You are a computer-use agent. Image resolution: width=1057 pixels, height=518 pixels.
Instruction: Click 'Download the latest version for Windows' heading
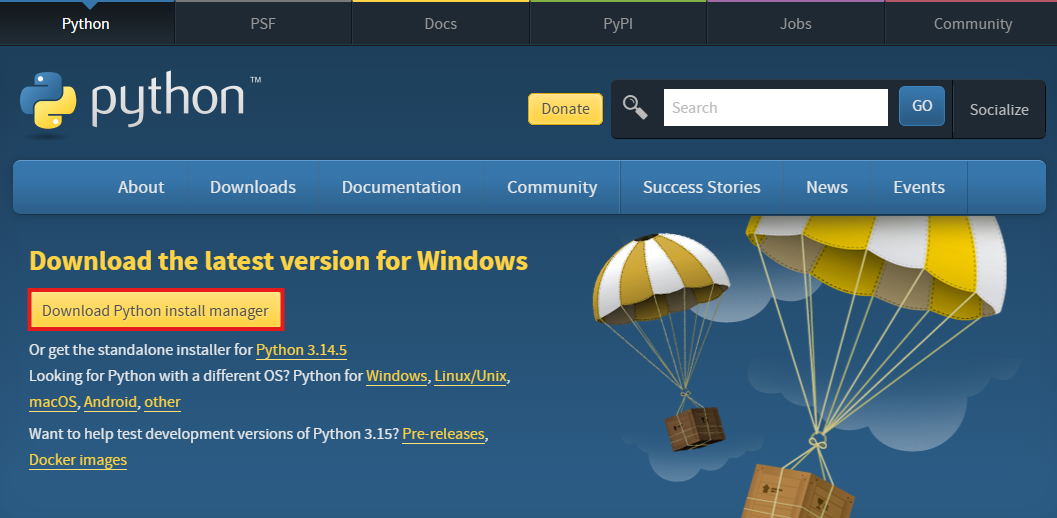pos(278,261)
